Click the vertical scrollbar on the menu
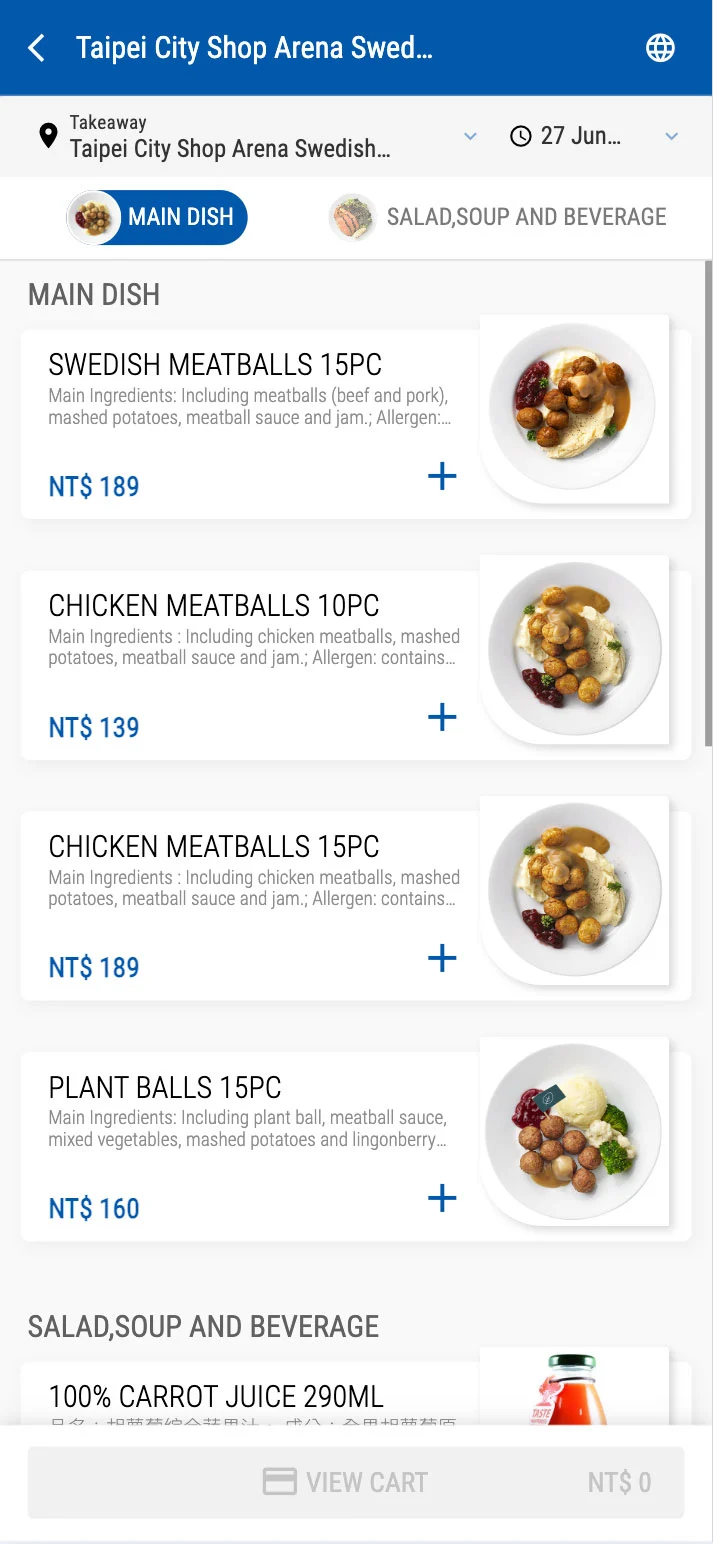This screenshot has height=1544, width=713. click(708, 500)
